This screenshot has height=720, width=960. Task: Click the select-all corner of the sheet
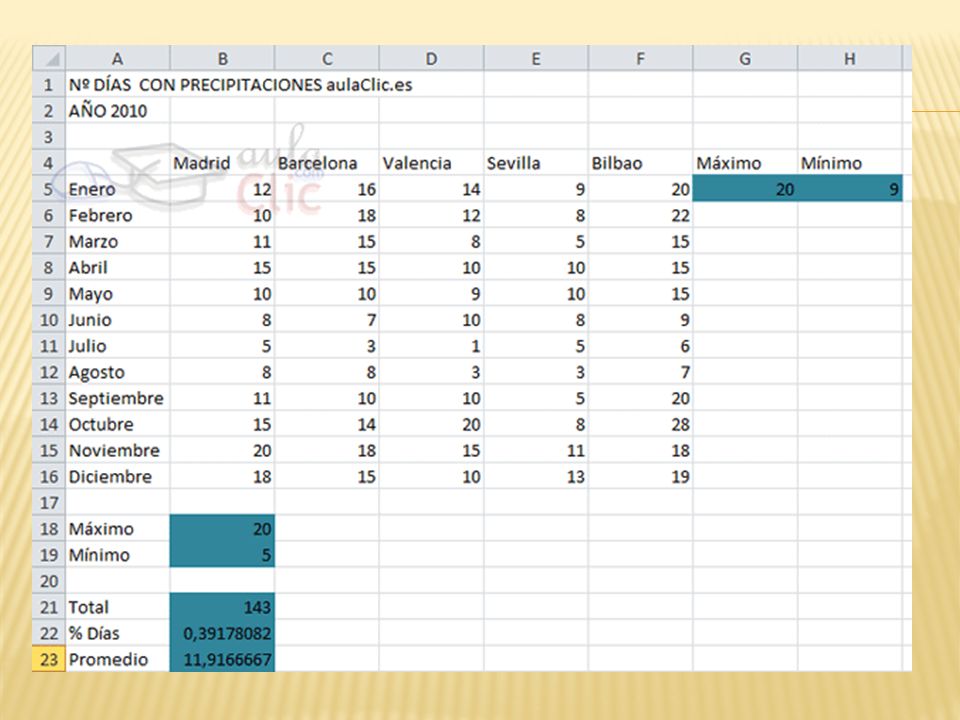[x=49, y=58]
